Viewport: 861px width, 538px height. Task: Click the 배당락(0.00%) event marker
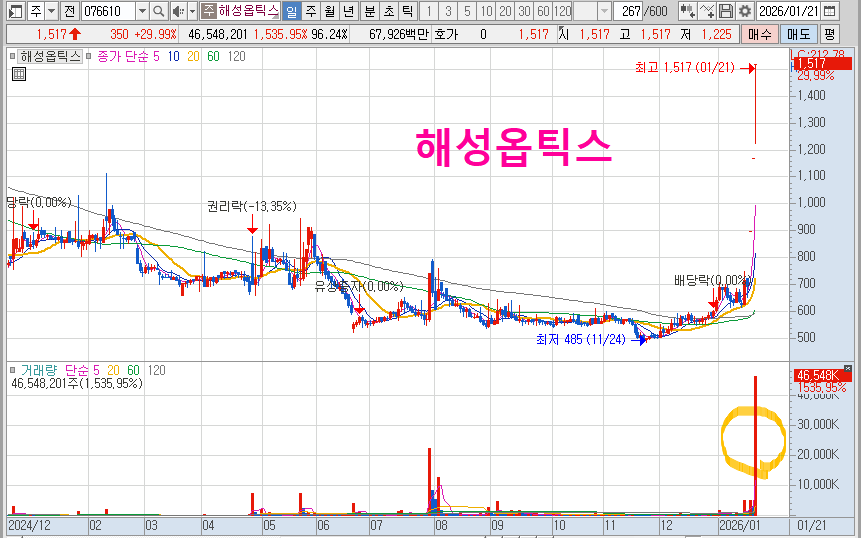(x=713, y=281)
